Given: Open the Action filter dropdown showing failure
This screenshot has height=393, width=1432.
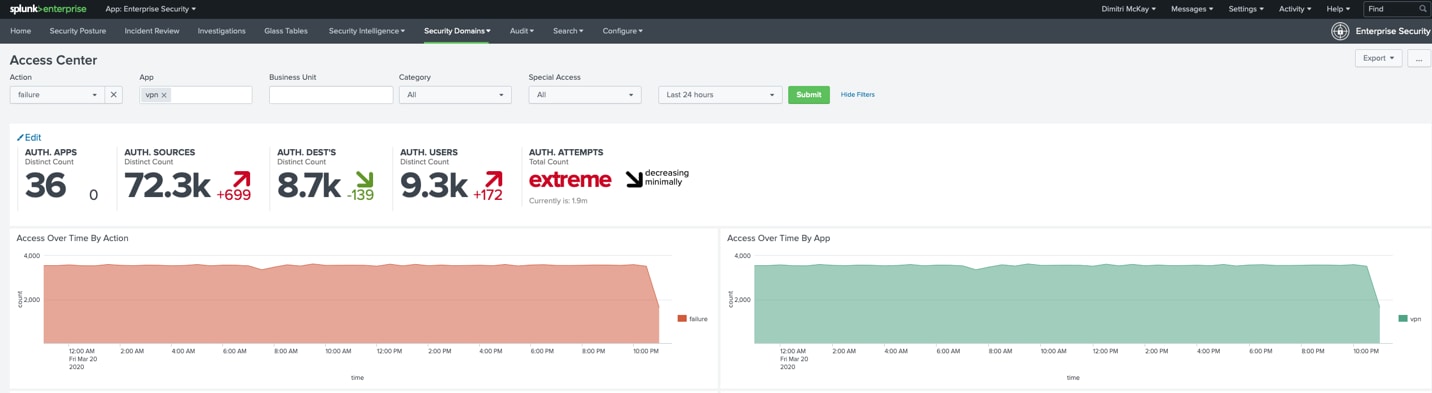Looking at the screenshot, I should pyautogui.click(x=57, y=95).
